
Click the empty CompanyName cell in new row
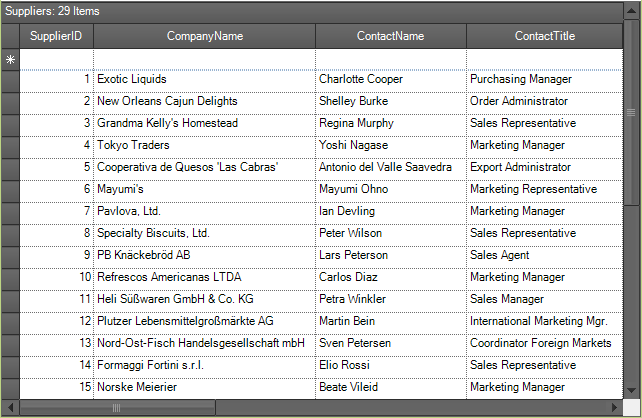[x=205, y=60]
